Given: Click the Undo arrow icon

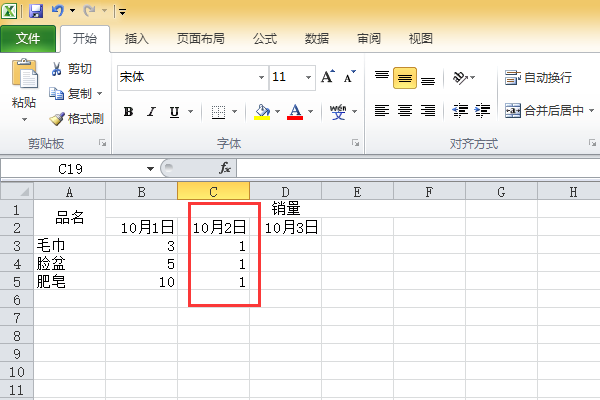Looking at the screenshot, I should click(x=57, y=11).
